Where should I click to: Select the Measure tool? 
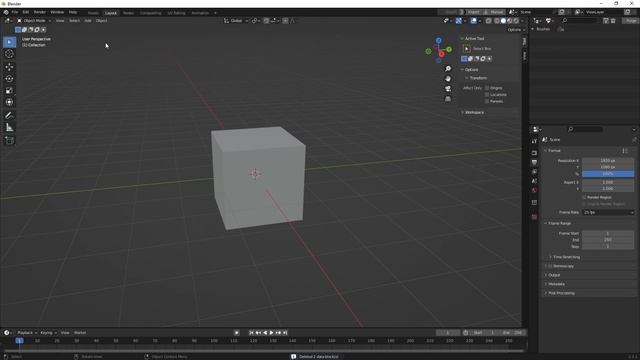coord(9,128)
